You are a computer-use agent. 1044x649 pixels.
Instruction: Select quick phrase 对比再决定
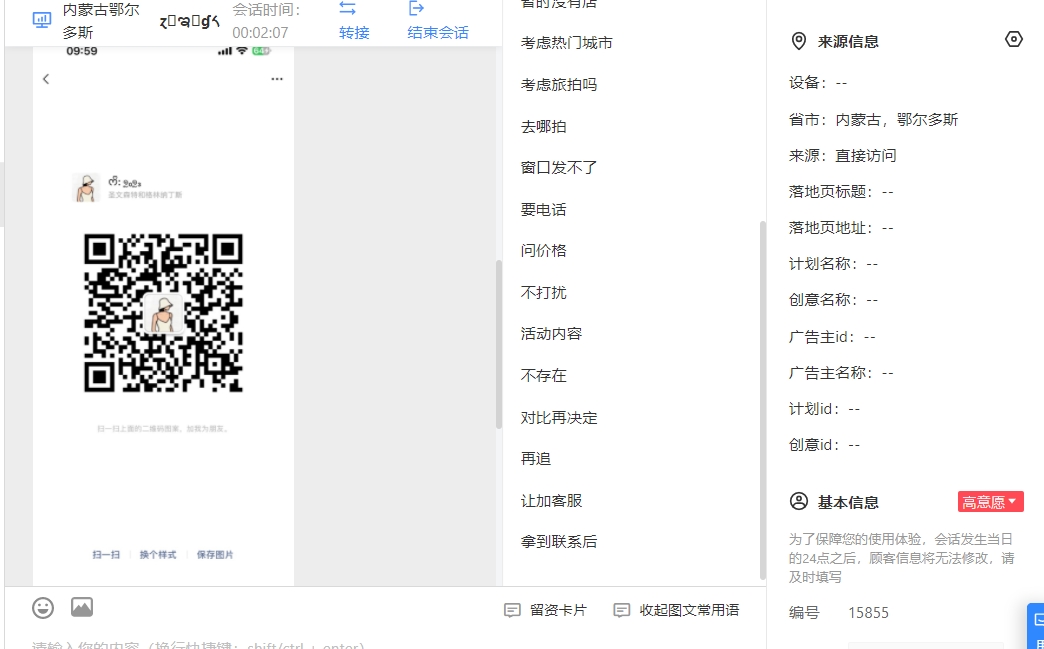559,418
